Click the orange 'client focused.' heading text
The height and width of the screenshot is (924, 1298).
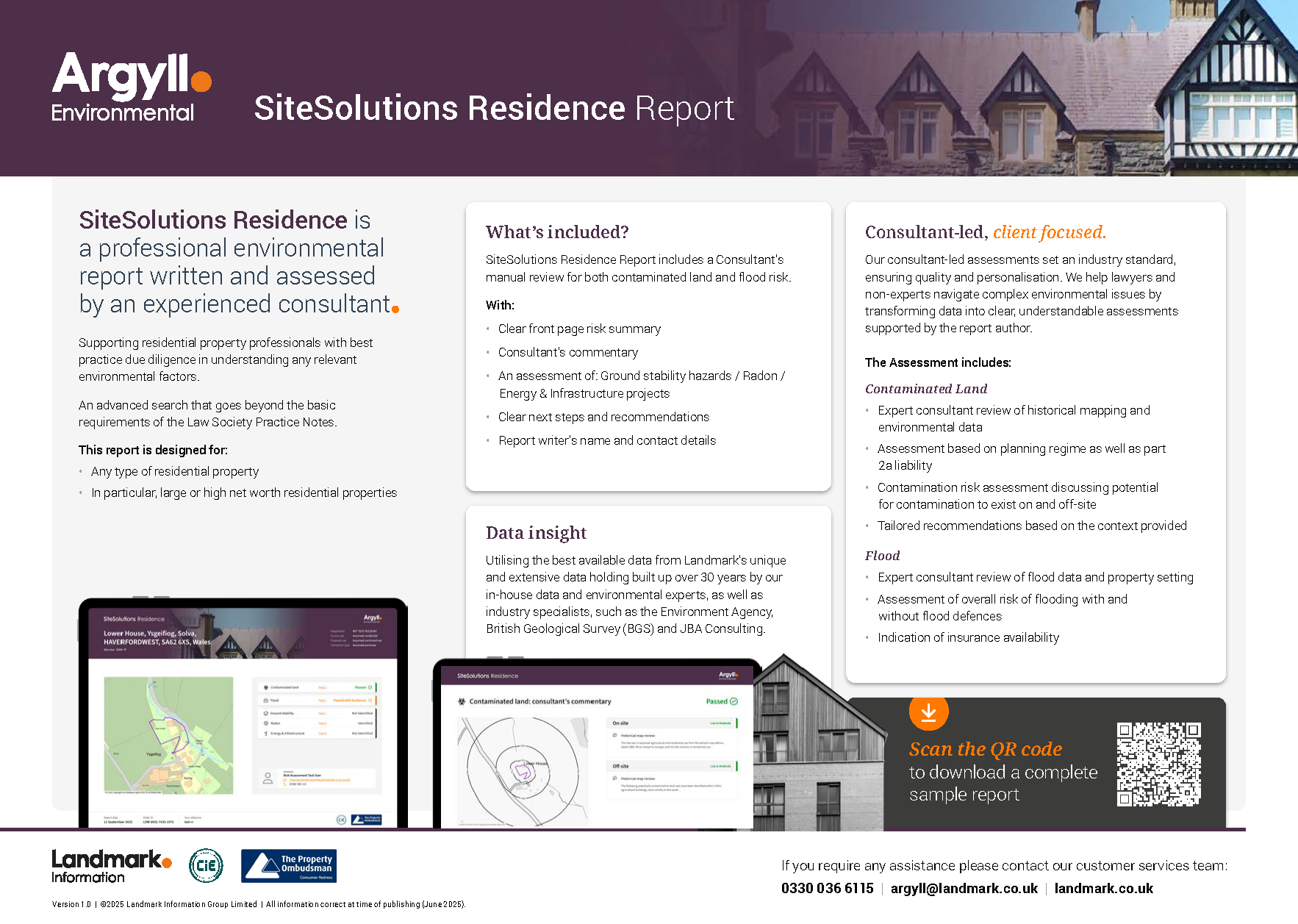1049,232
